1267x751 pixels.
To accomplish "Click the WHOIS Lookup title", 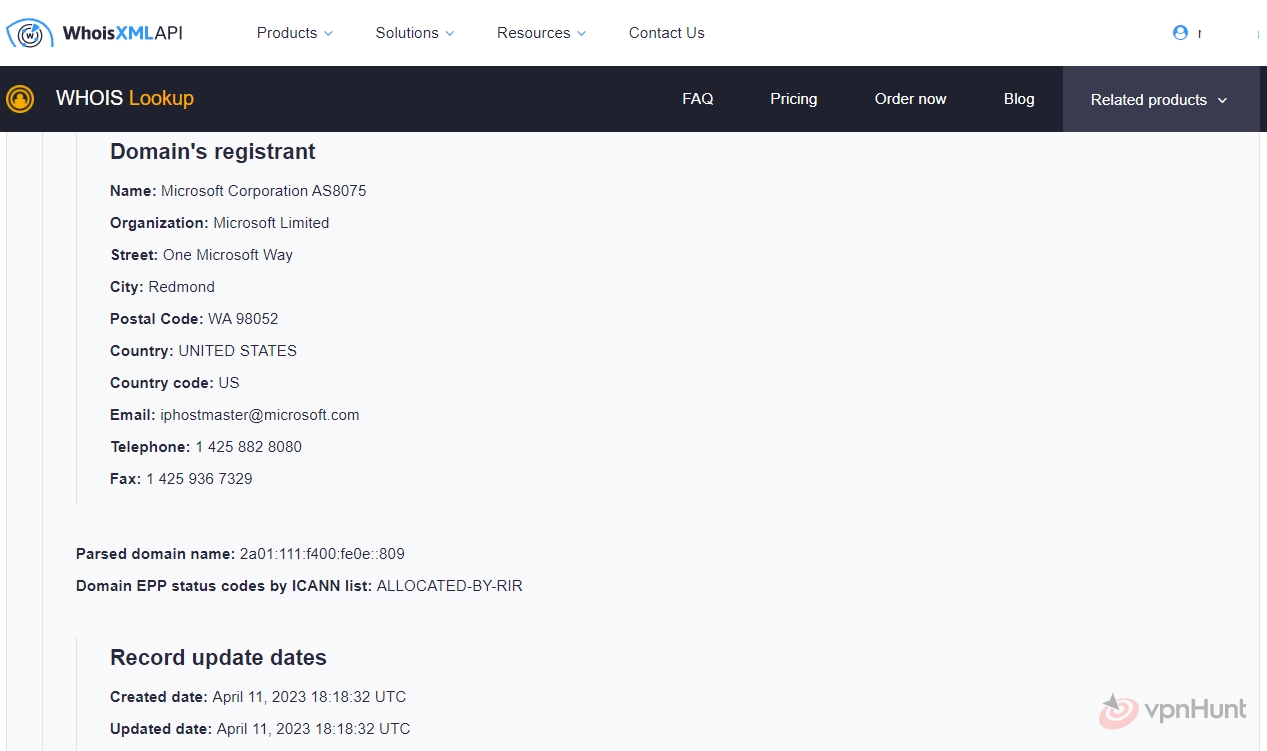I will 125,98.
